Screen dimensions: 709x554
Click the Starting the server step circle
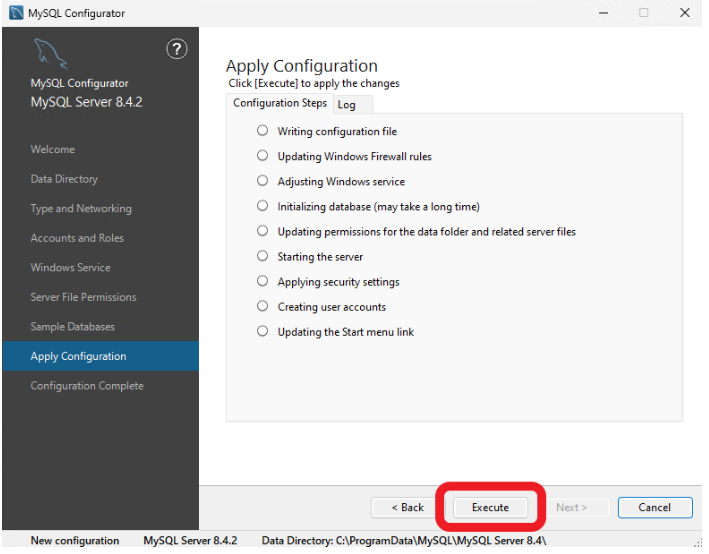[x=263, y=256]
